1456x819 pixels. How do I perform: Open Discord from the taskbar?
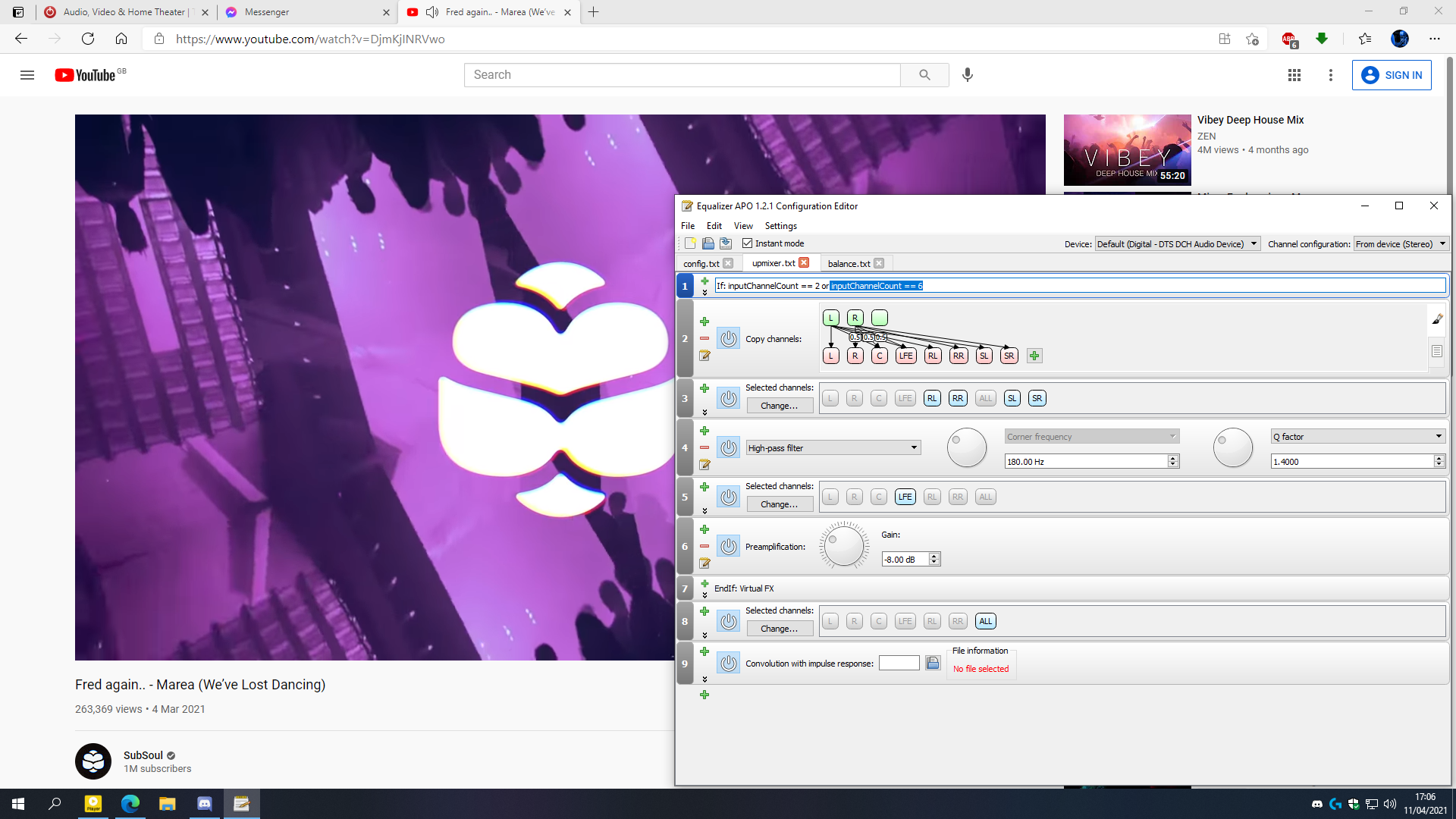pyautogui.click(x=205, y=804)
